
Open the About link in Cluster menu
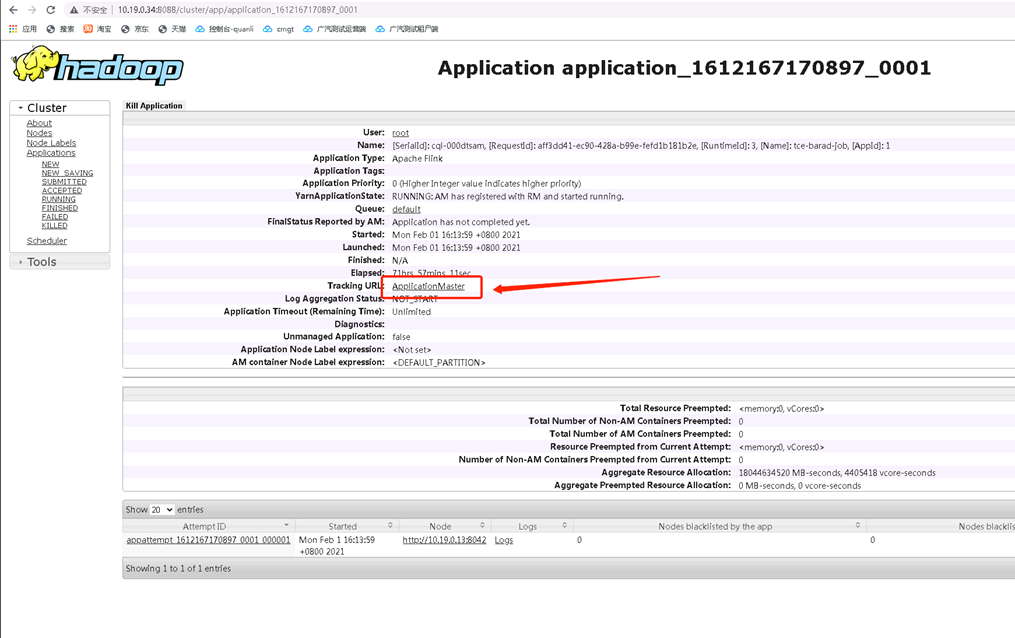tap(39, 123)
